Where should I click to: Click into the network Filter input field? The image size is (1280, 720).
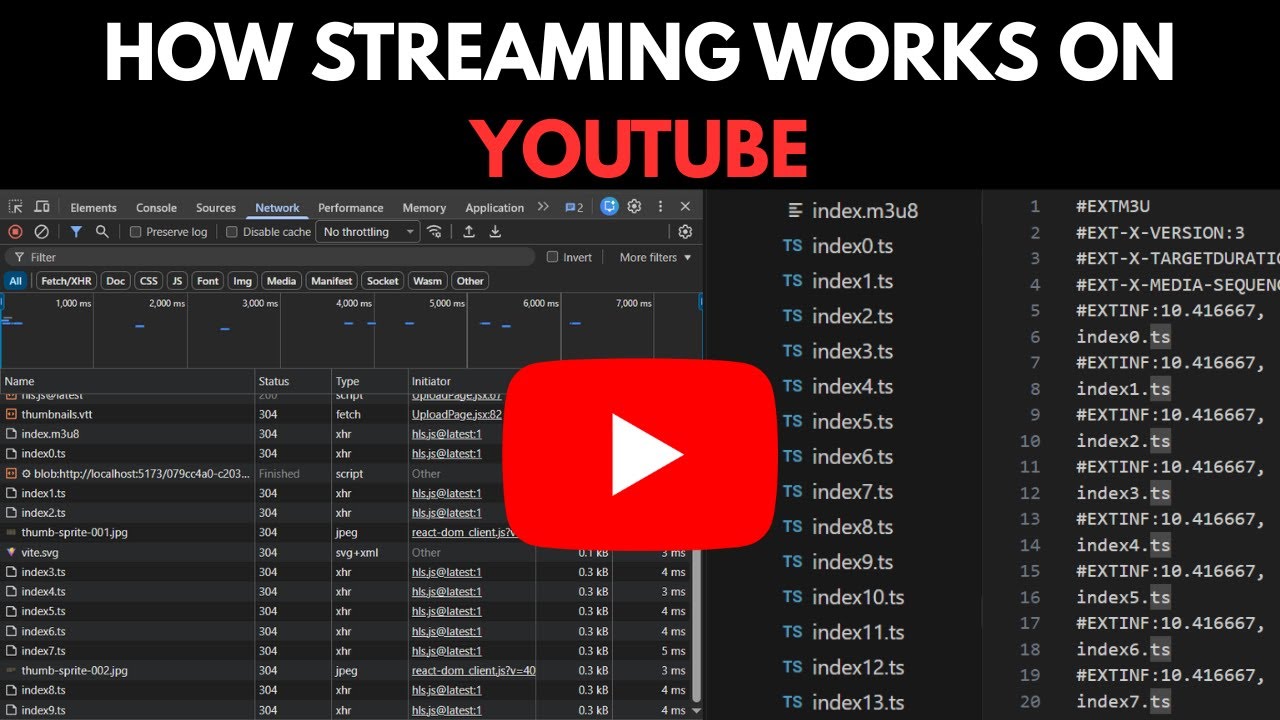click(x=270, y=257)
